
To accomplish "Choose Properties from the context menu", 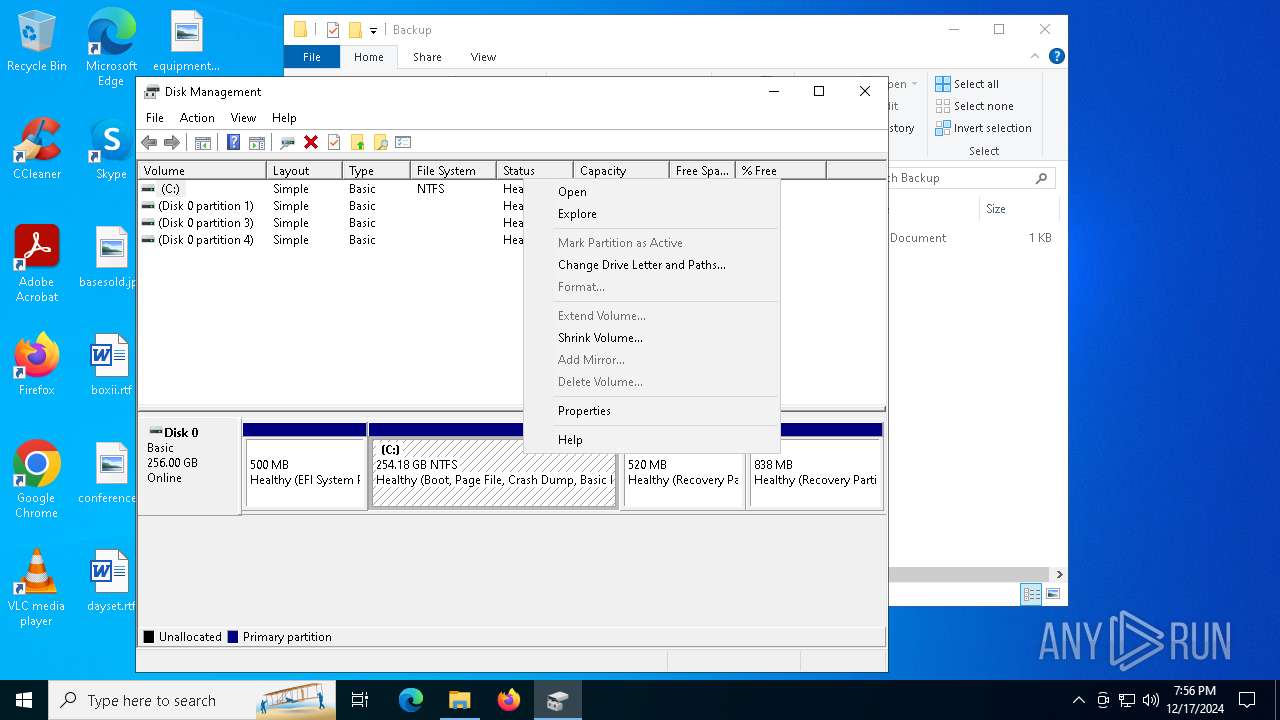I will click(x=651, y=411).
